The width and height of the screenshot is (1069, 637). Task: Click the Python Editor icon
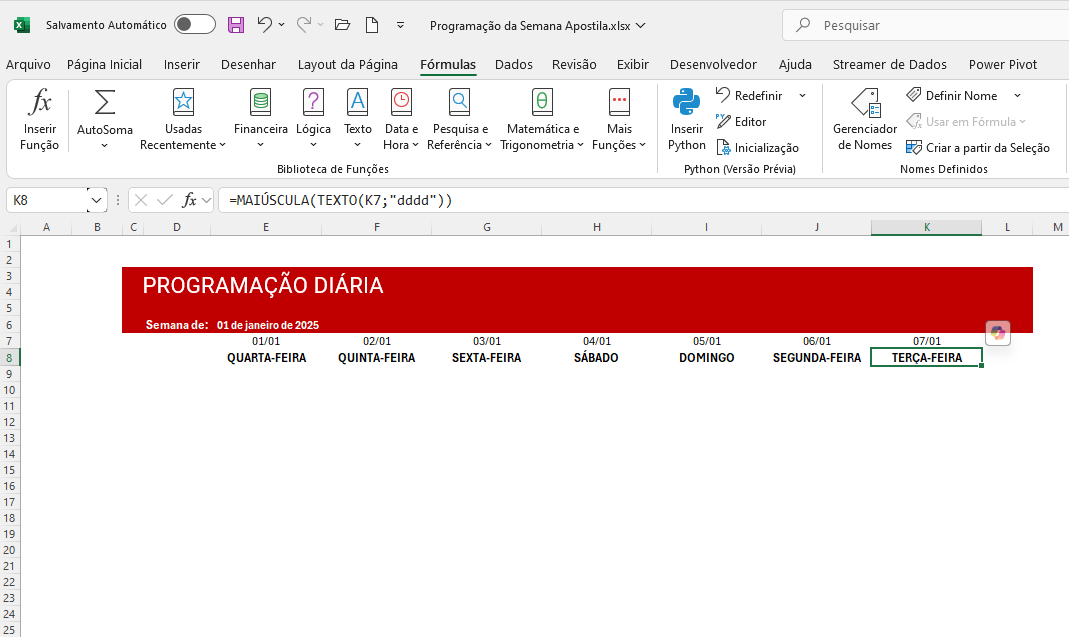[742, 122]
